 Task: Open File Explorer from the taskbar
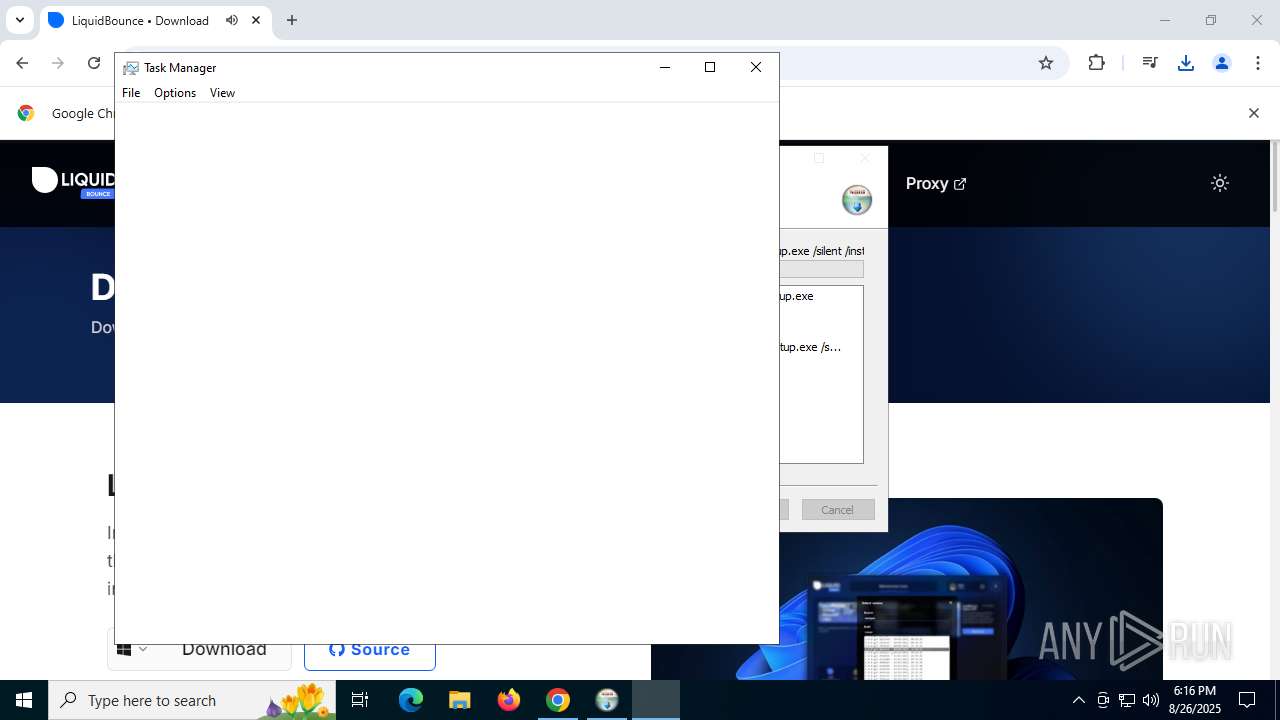tap(460, 700)
